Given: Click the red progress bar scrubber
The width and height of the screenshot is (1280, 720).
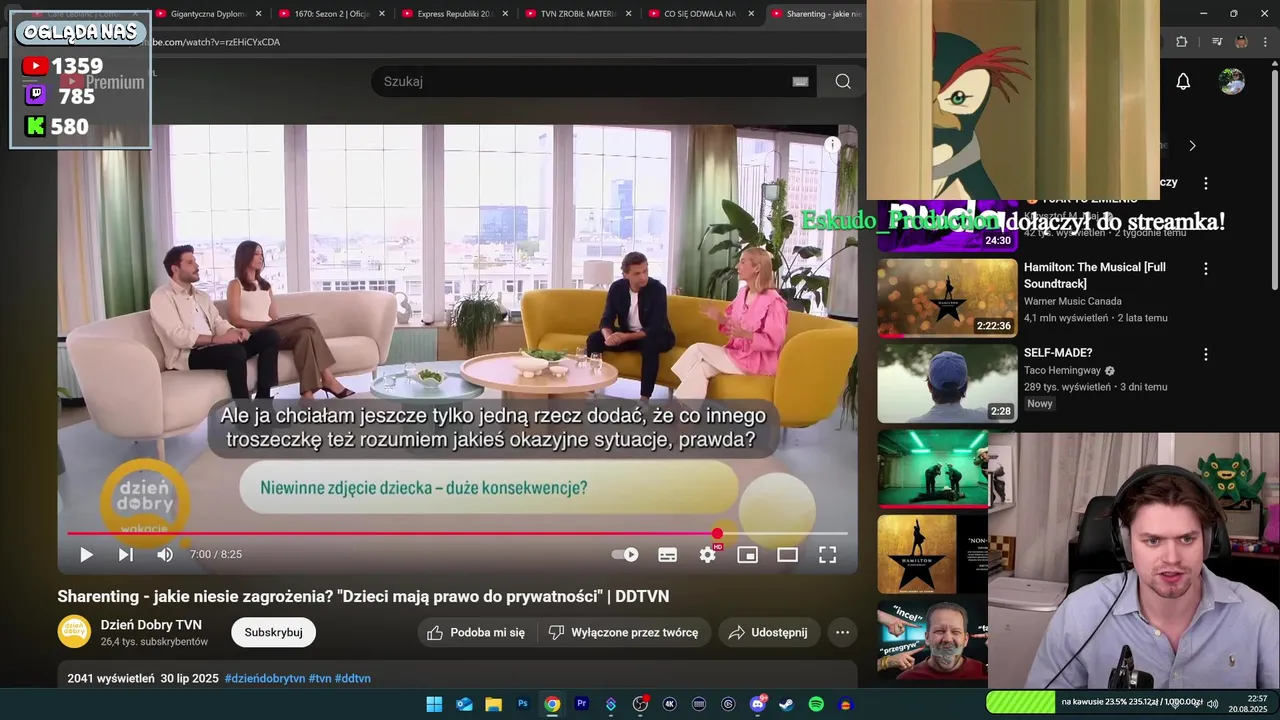Looking at the screenshot, I should (717, 534).
